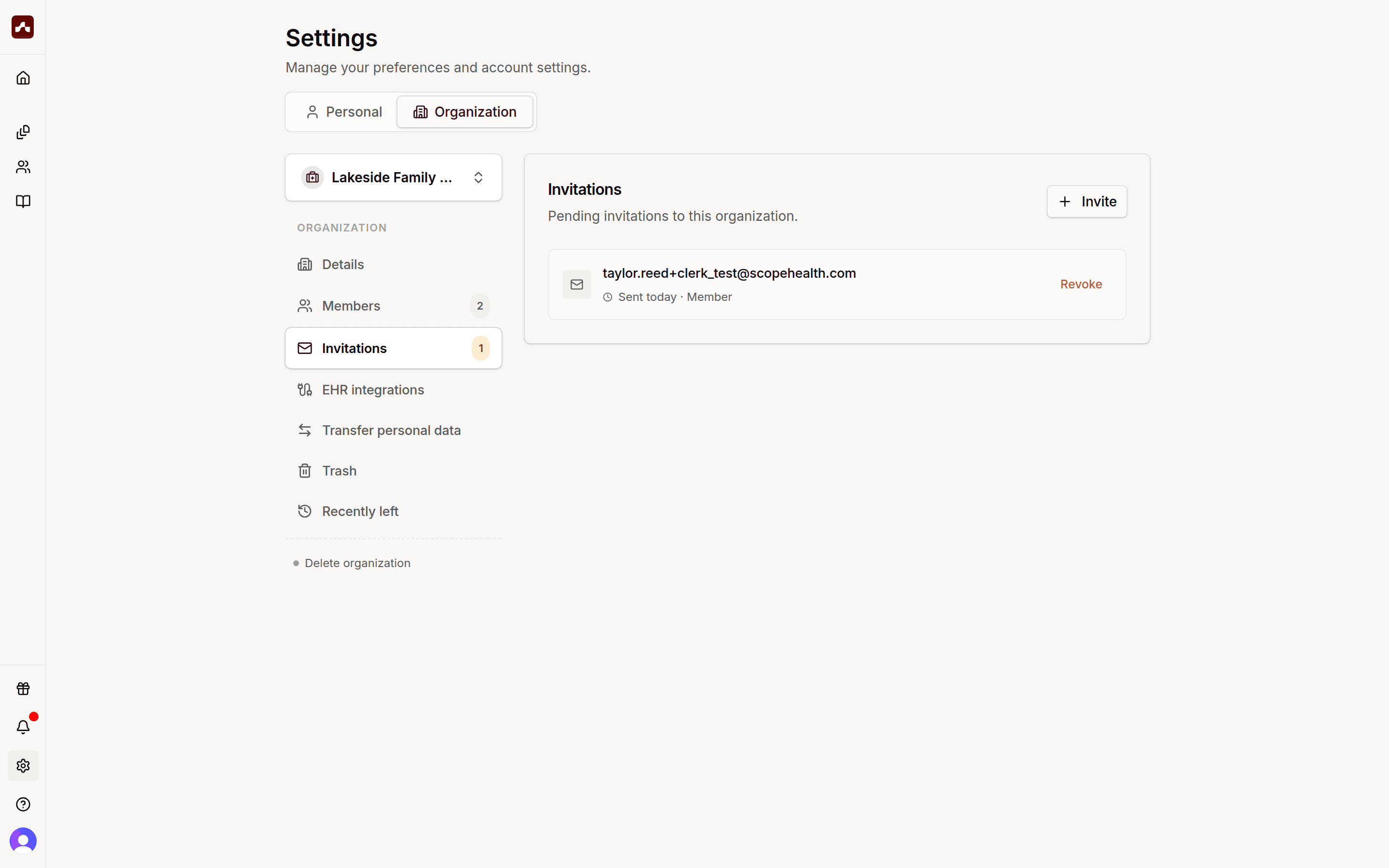
Task: Switch to the Personal tab
Action: coord(344,112)
